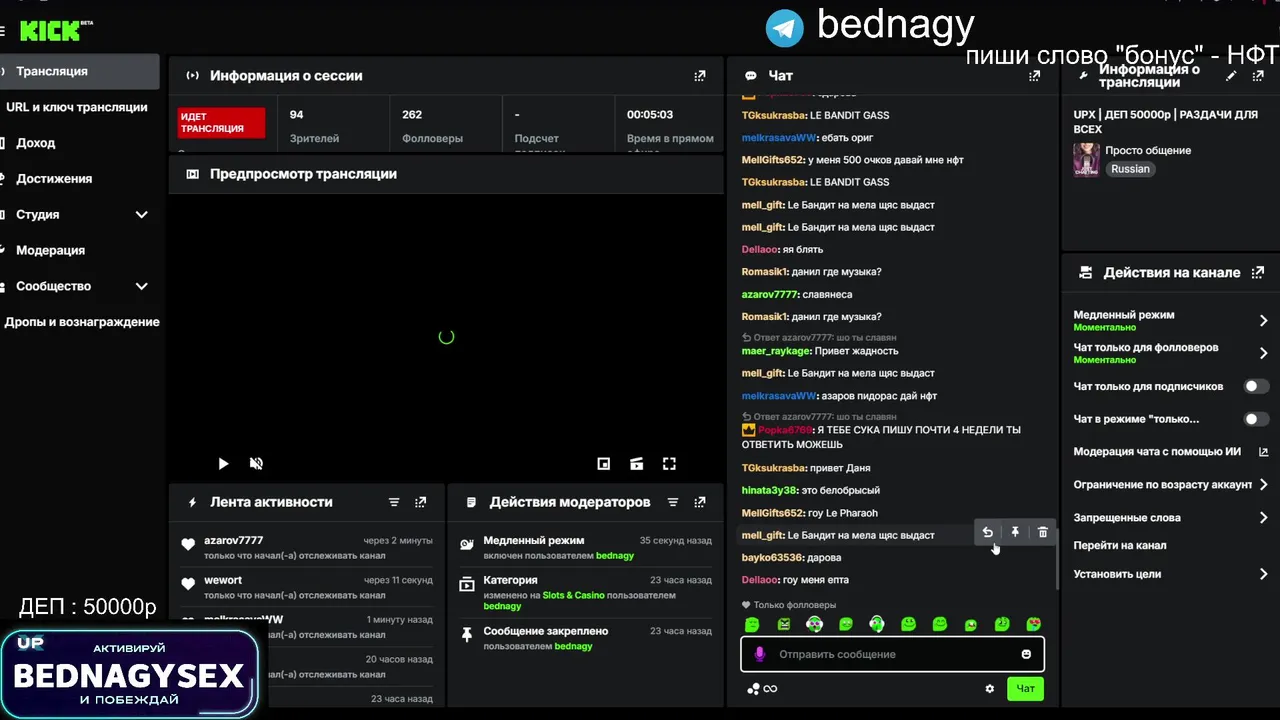Click the ИДЕТ ТРАНСЛЯЦИЯ live badge

pyautogui.click(x=221, y=123)
